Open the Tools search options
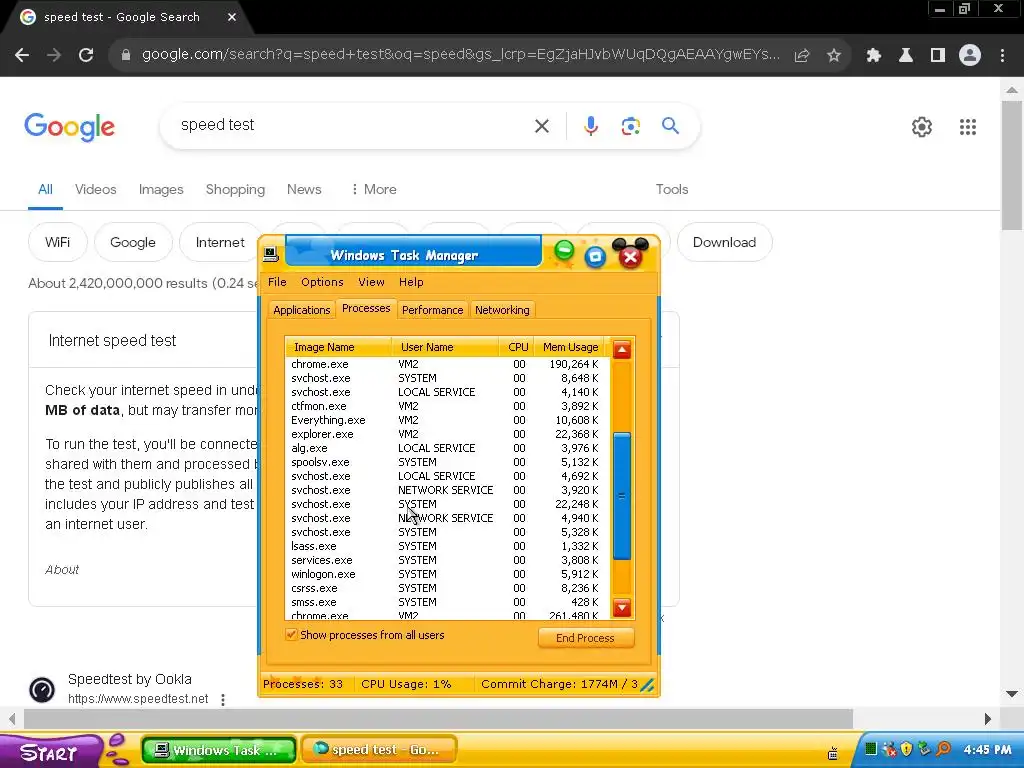 [672, 189]
